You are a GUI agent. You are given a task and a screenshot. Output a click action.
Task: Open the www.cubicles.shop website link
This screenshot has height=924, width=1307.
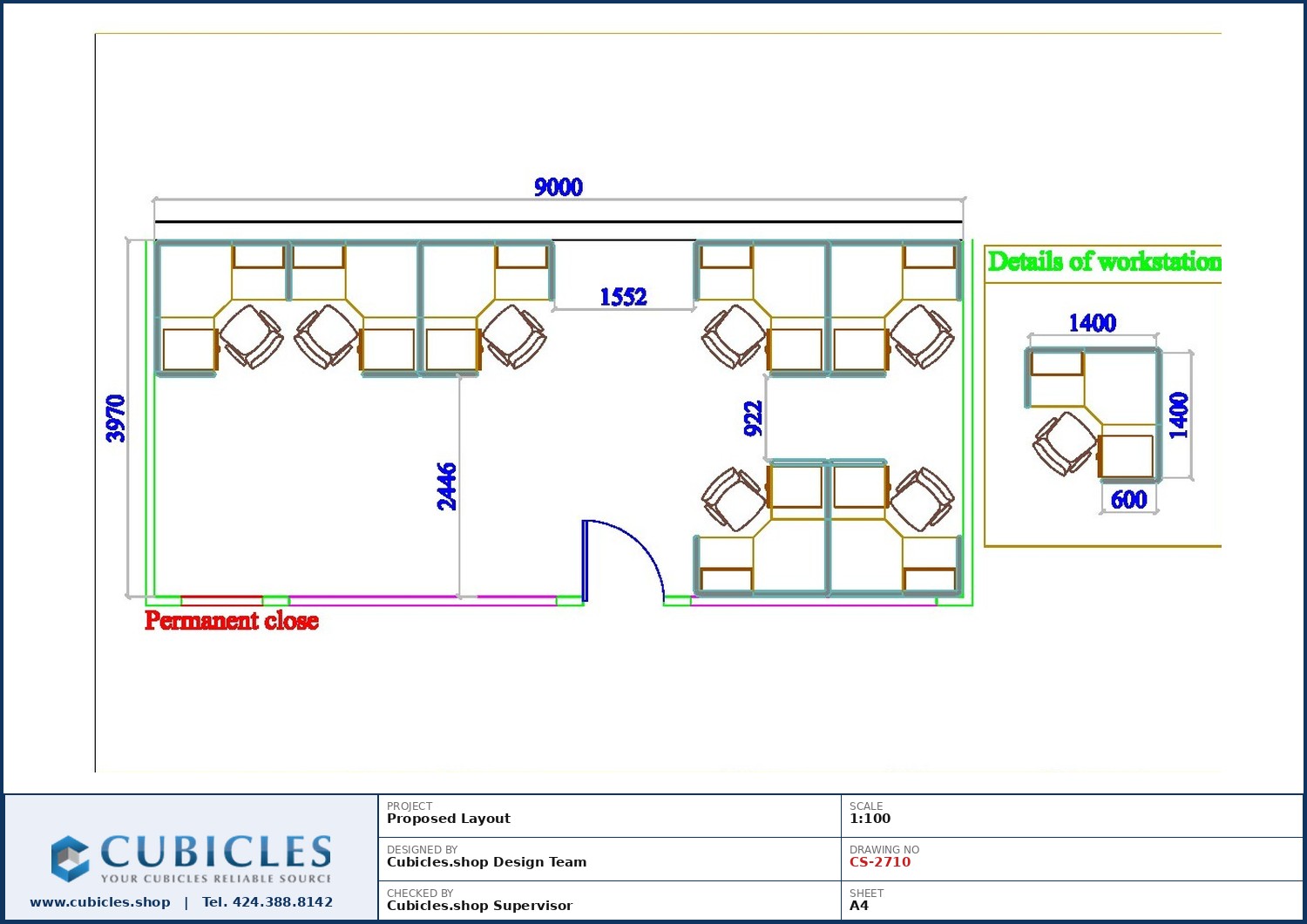tap(100, 902)
